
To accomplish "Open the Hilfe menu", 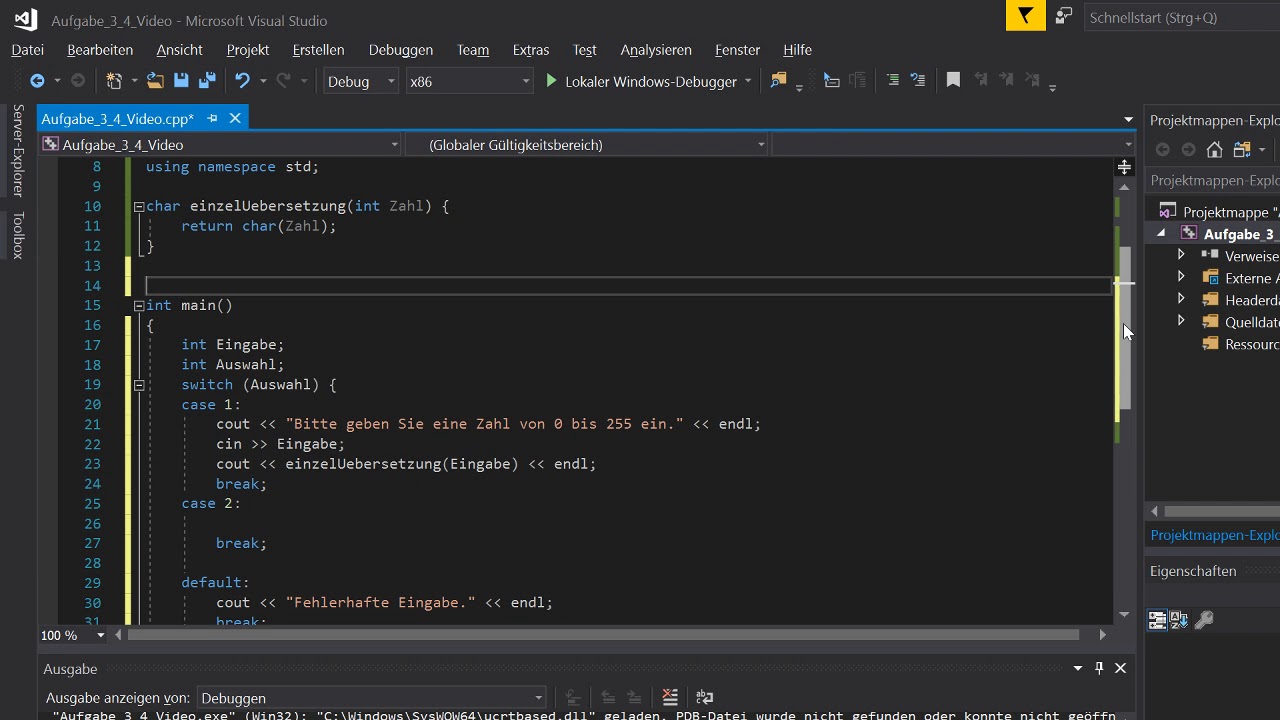I will point(797,49).
